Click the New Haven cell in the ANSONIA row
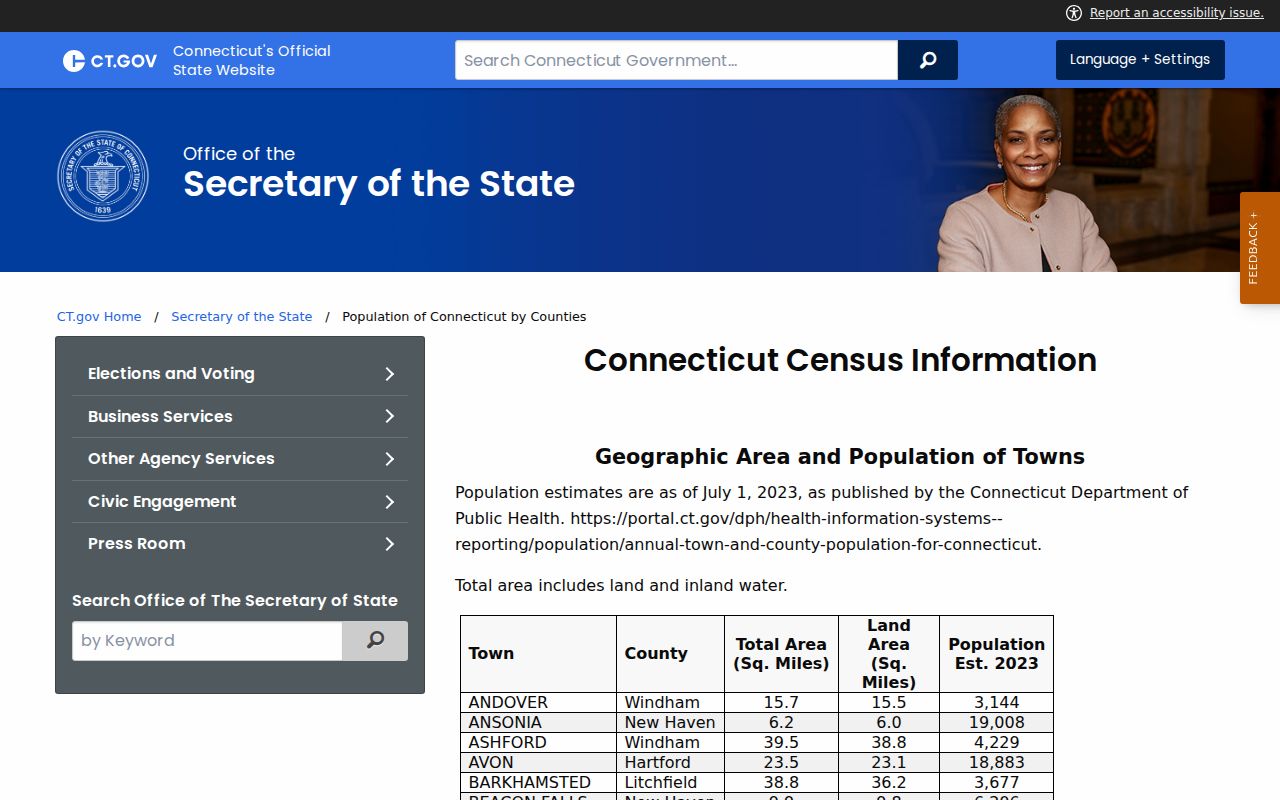The width and height of the screenshot is (1280, 800). pos(670,723)
